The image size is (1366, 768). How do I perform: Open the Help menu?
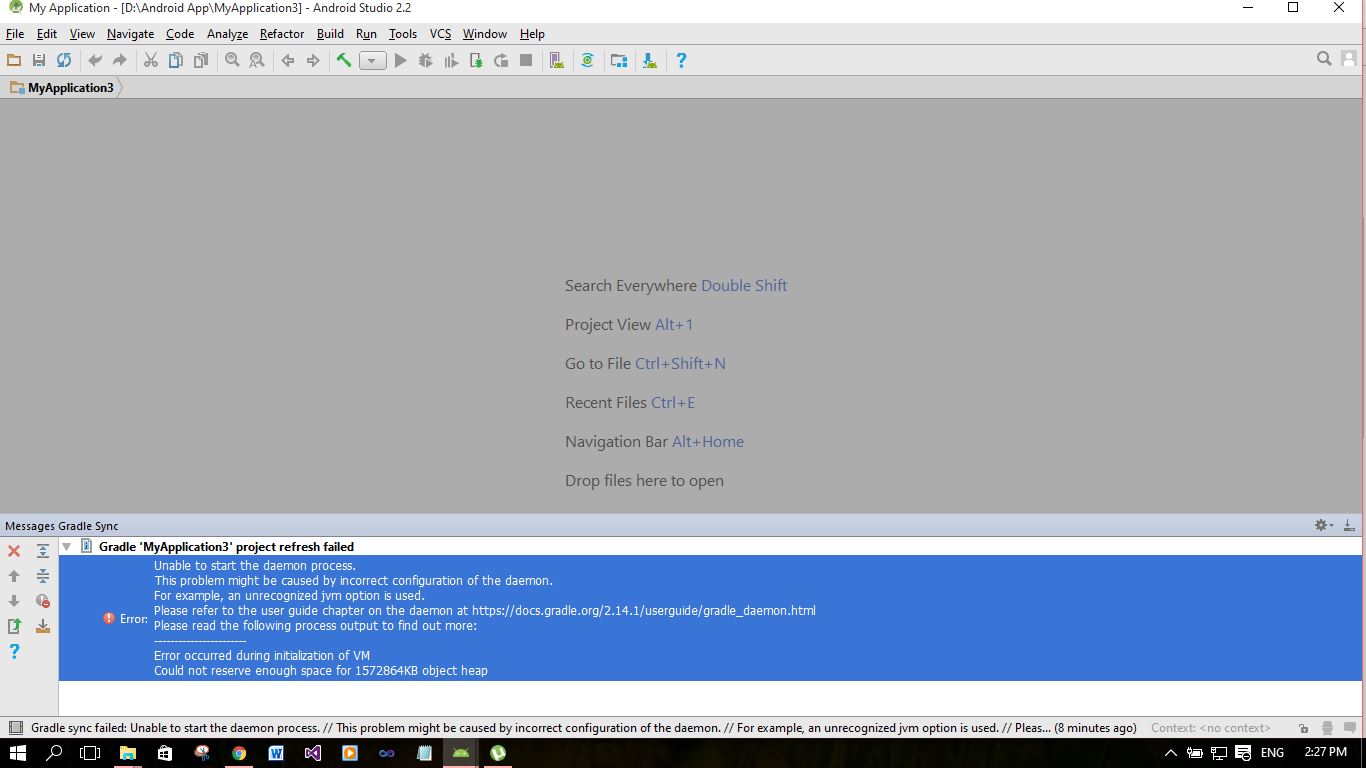point(532,34)
